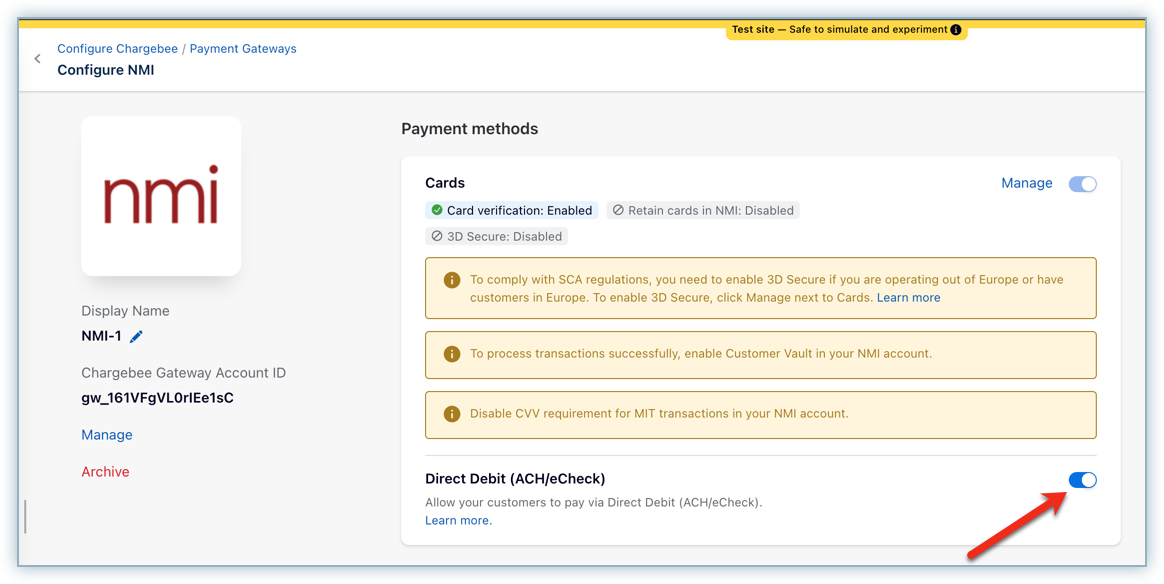The width and height of the screenshot is (1164, 584).
Task: Click Retain cards in NMI: Disabled badge
Action: 703,210
